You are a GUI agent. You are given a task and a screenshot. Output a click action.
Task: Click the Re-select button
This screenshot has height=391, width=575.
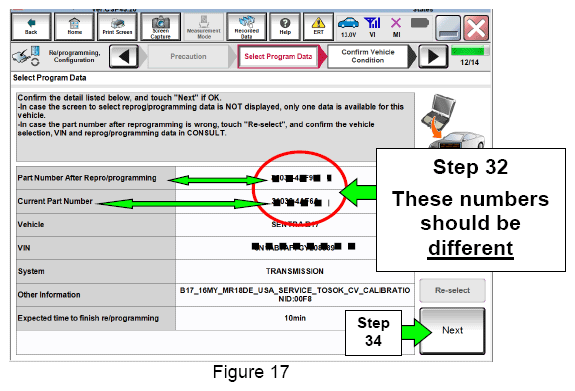pyautogui.click(x=453, y=290)
